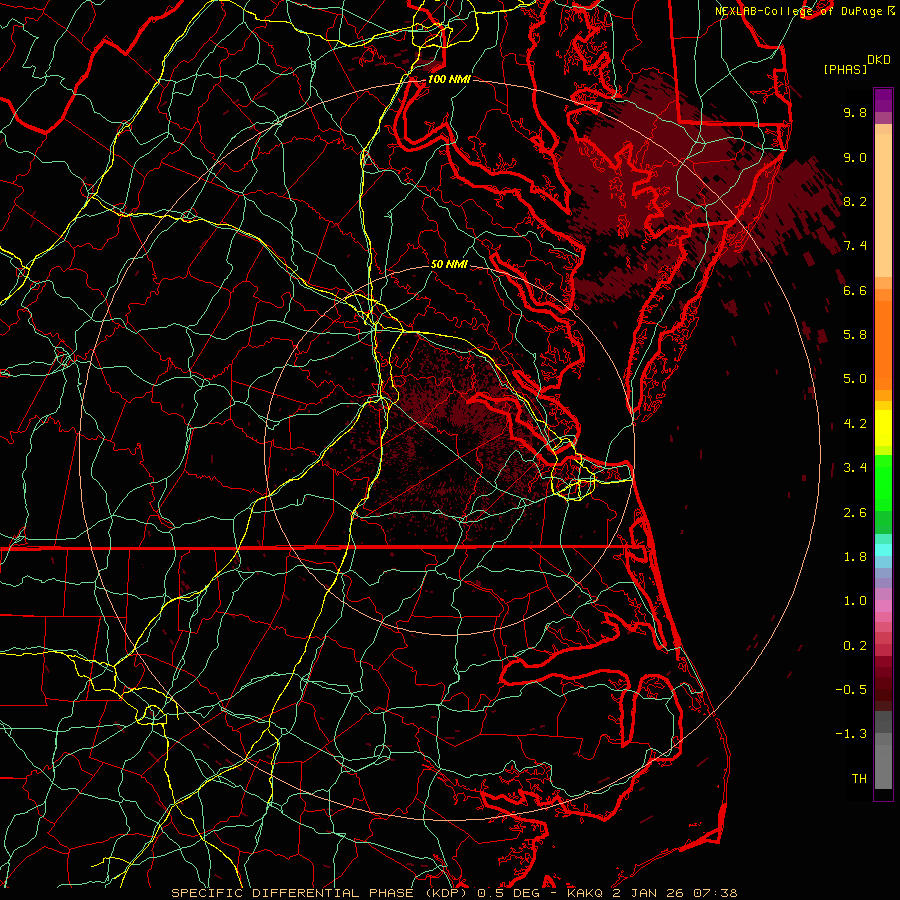This screenshot has height=900, width=900.
Task: Click the 2 JAN 26 date text
Action: [646, 893]
